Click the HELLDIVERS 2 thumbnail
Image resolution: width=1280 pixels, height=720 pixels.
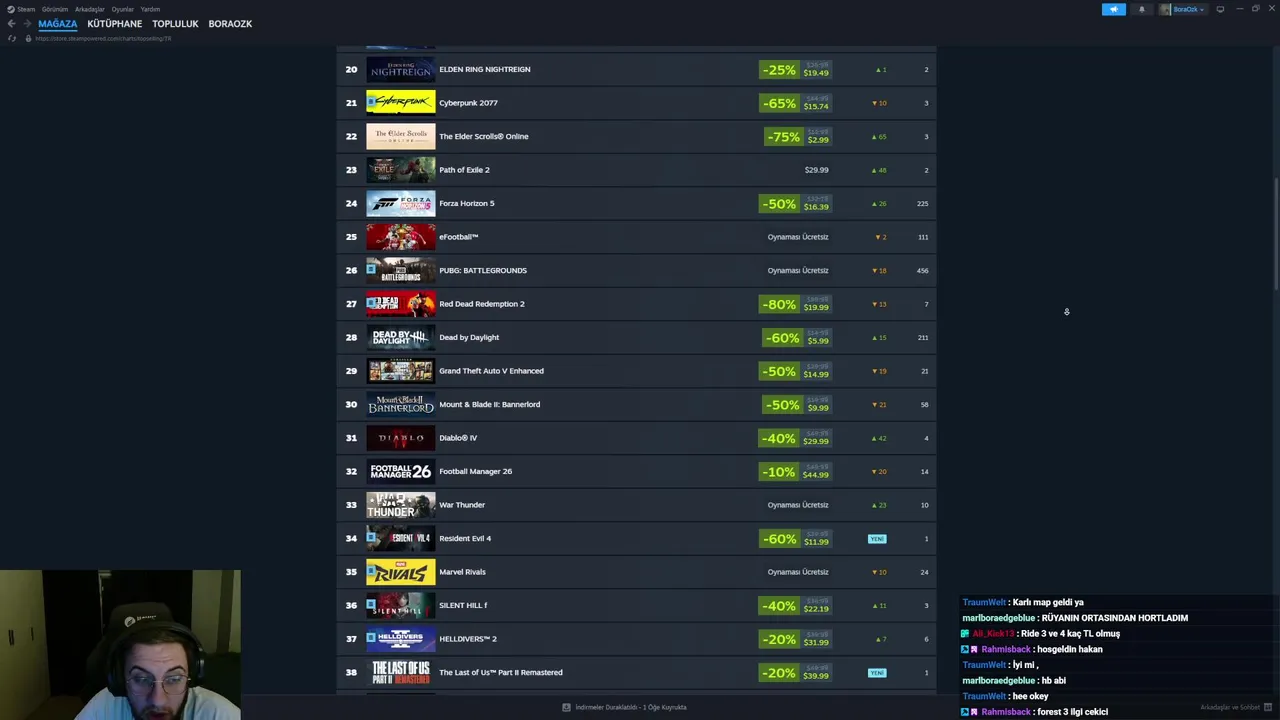pos(401,639)
